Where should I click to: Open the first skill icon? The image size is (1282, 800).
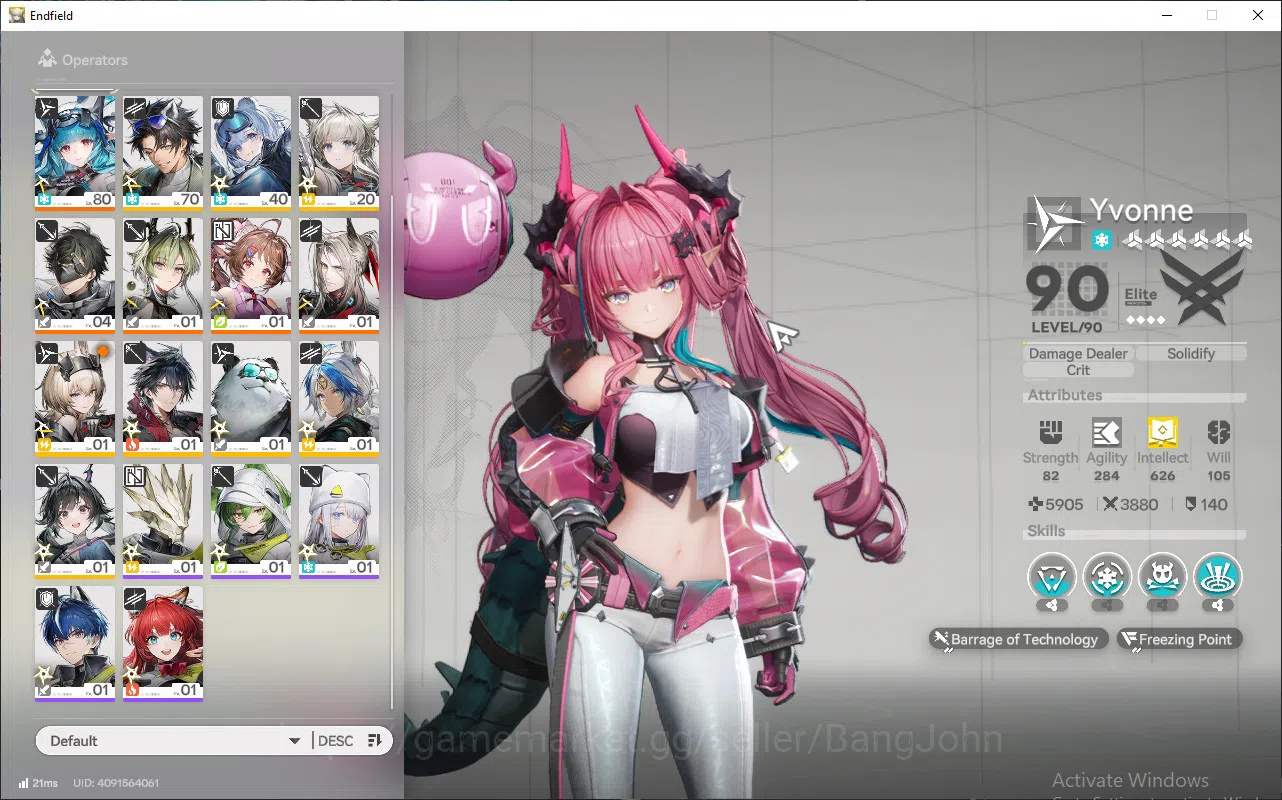click(1051, 577)
